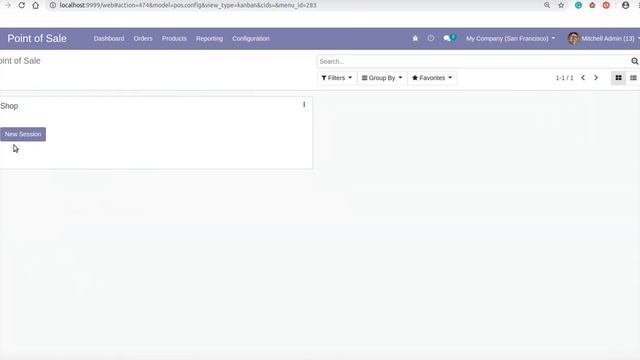Expand the Group By dropdown
Viewport: 640px width, 360px height.
(x=382, y=78)
